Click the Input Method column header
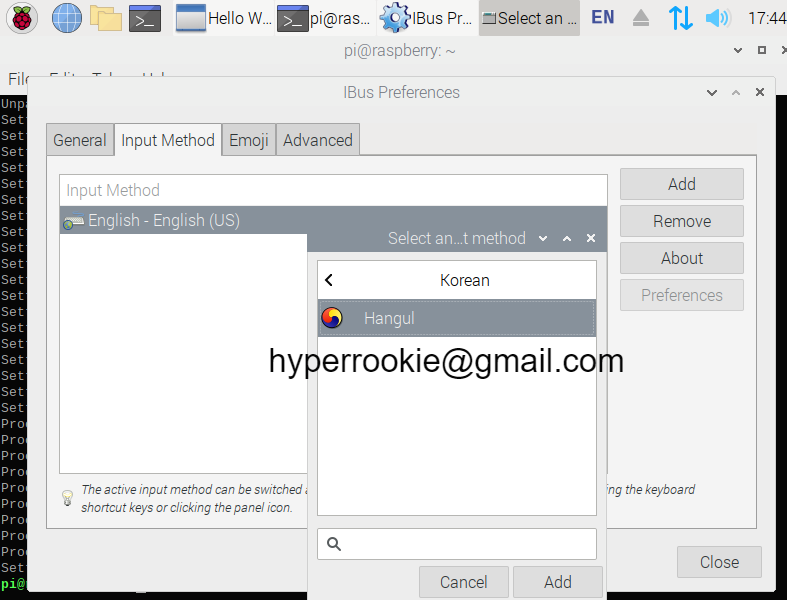Viewport: 787px width, 600px height. pos(333,190)
